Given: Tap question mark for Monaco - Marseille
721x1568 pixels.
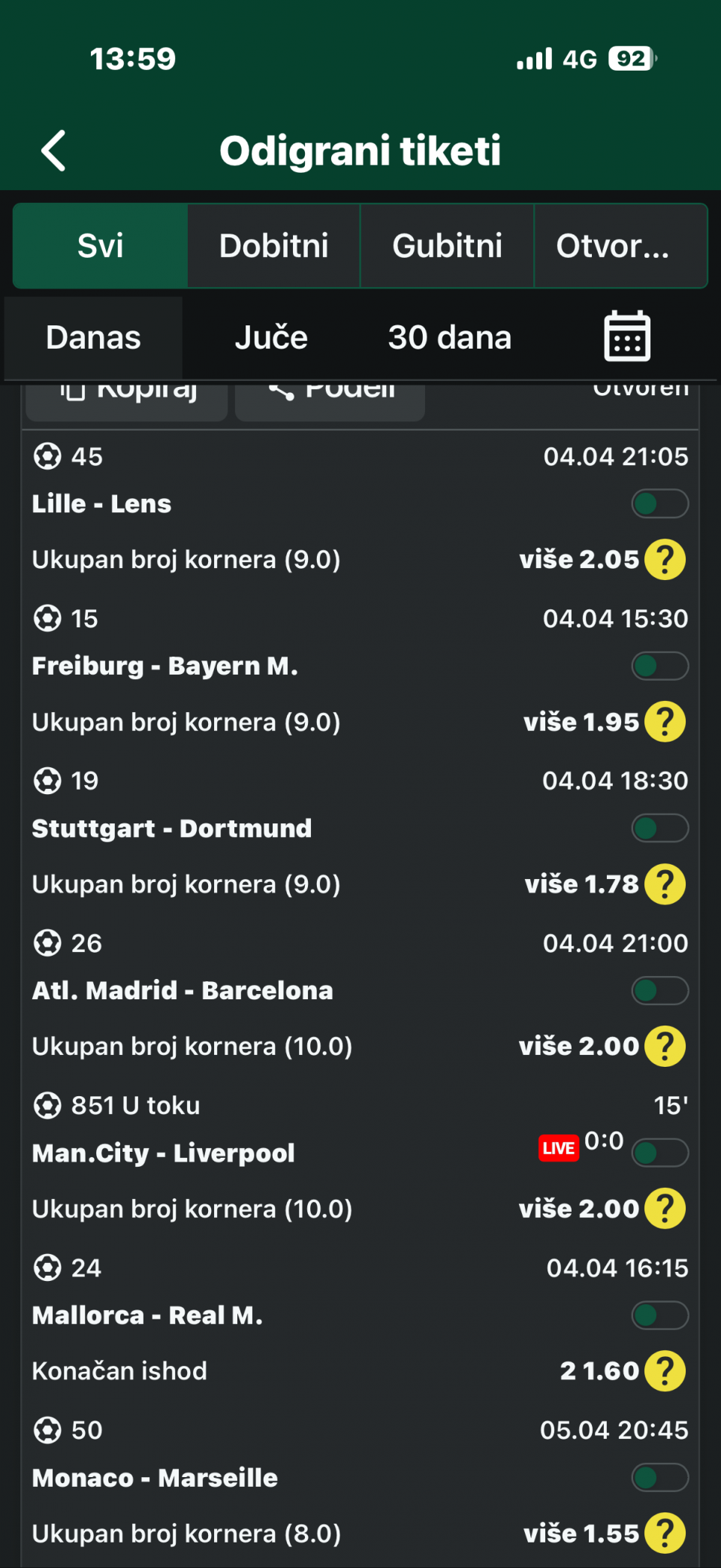Looking at the screenshot, I should [x=665, y=1533].
